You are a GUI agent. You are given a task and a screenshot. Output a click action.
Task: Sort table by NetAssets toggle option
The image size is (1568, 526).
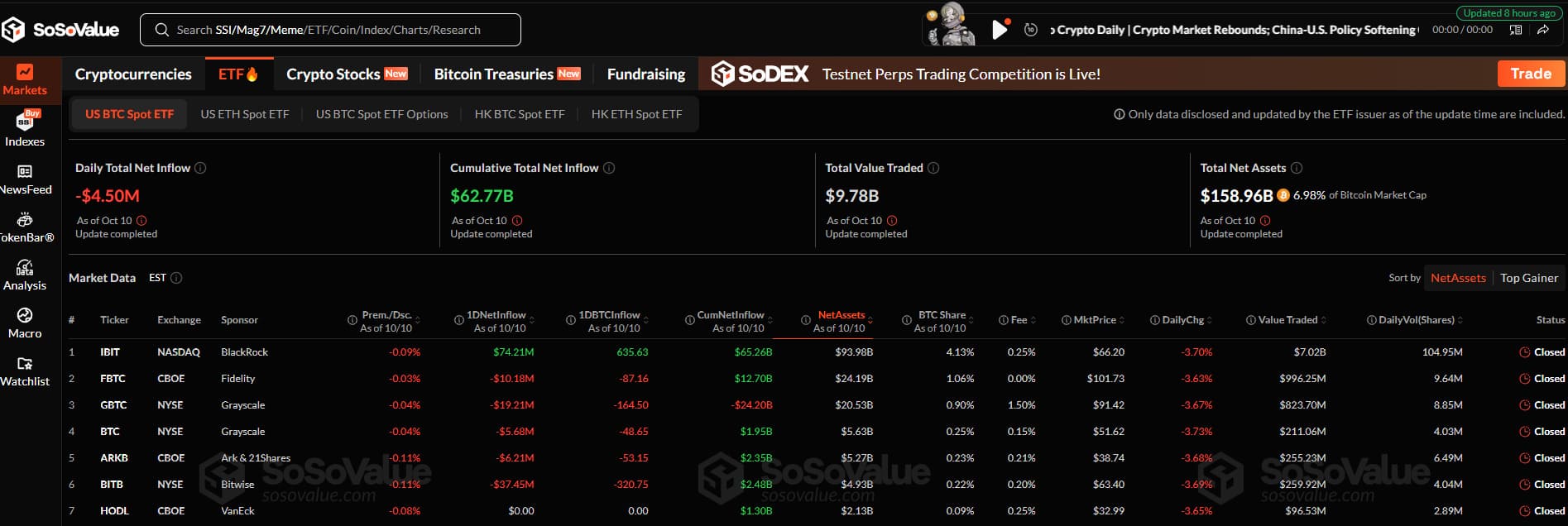pos(1458,278)
